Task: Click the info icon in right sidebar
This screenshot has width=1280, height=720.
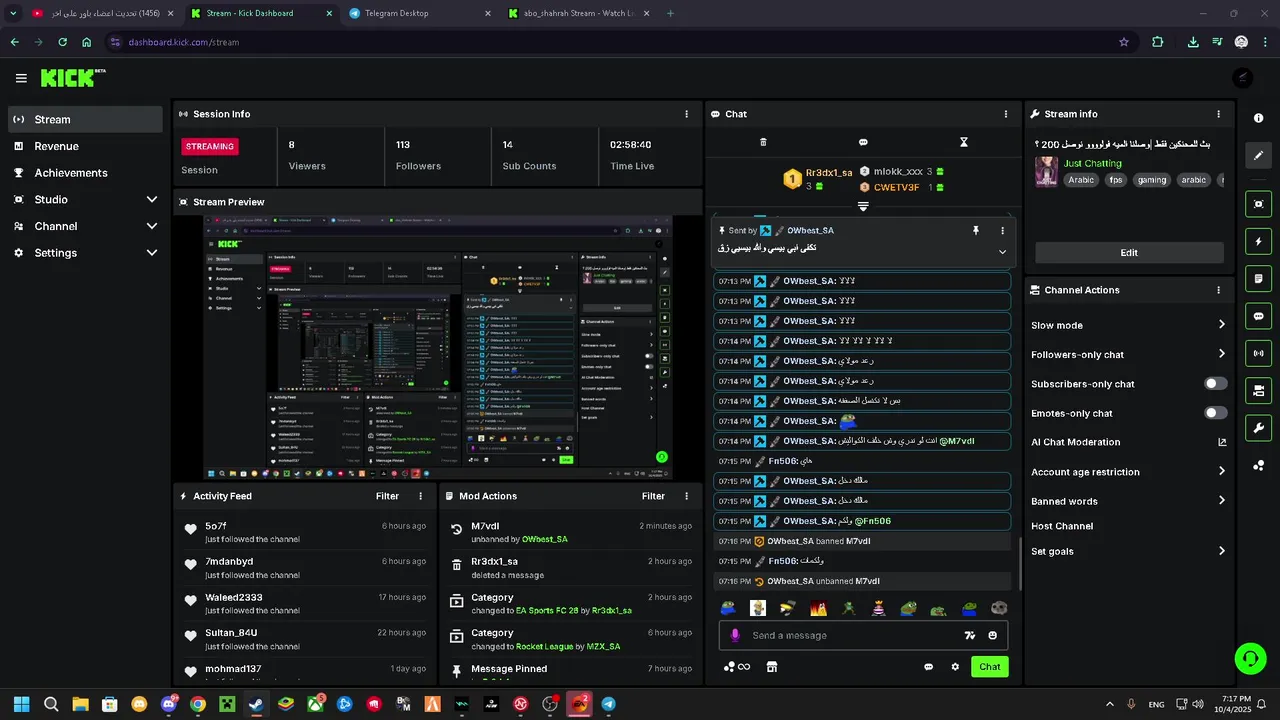Action: [x=1259, y=118]
